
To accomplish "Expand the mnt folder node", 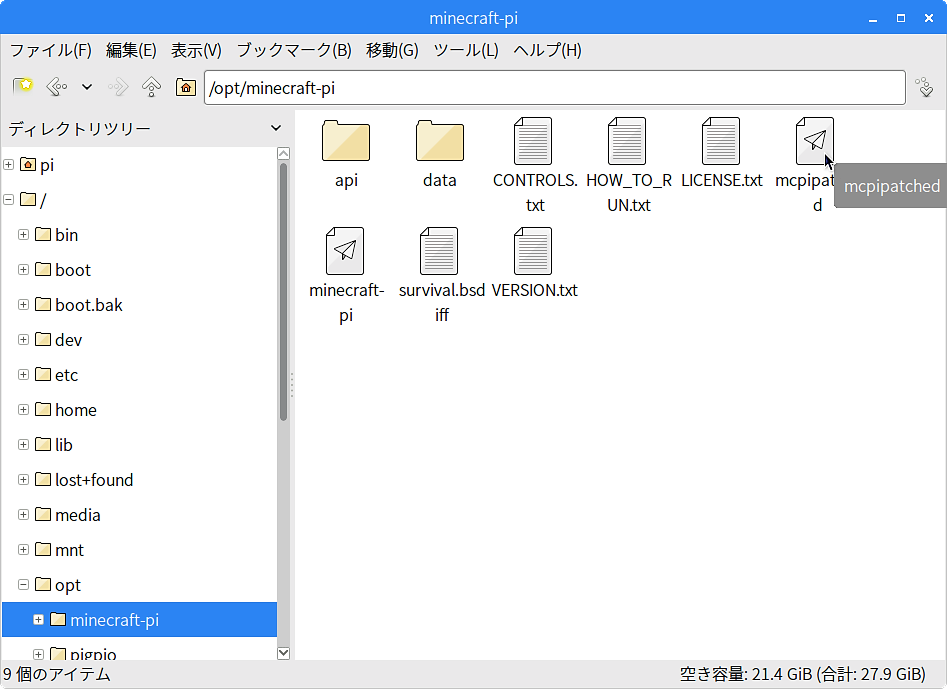I will 24,550.
